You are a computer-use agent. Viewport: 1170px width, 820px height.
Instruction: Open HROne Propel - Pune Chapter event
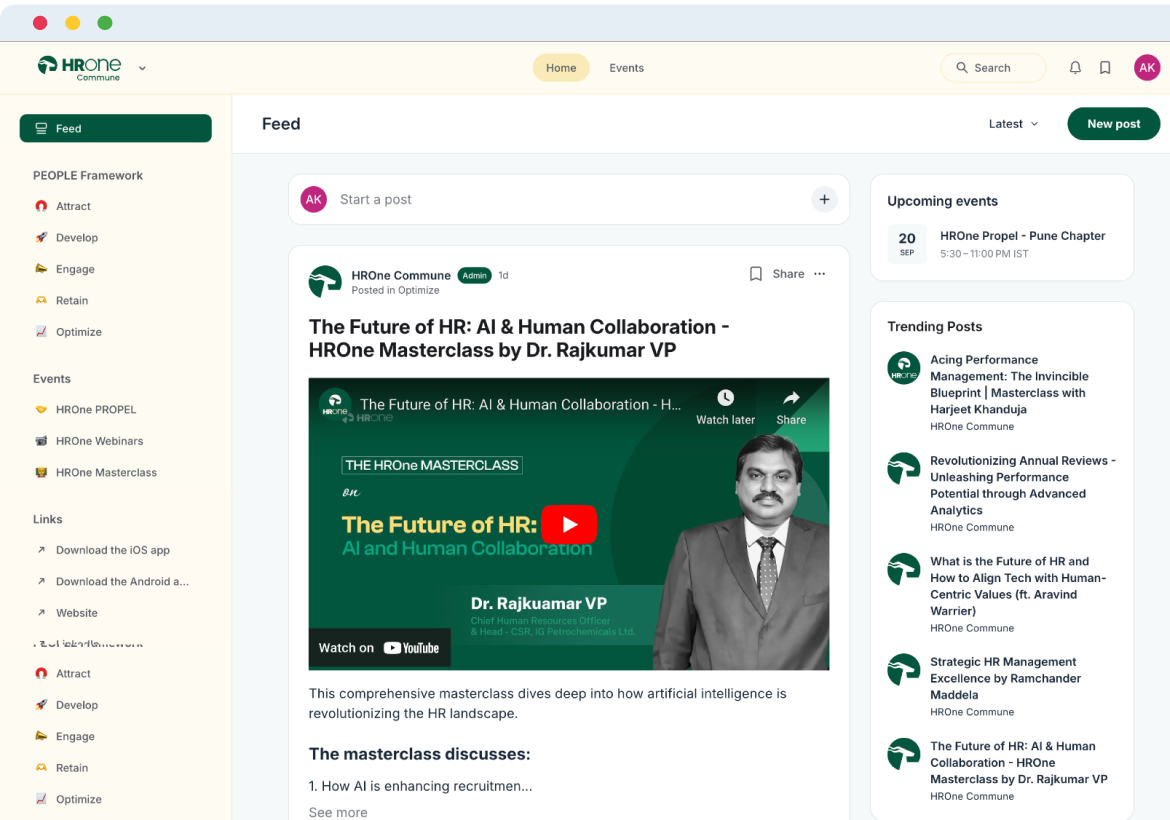coord(1022,236)
